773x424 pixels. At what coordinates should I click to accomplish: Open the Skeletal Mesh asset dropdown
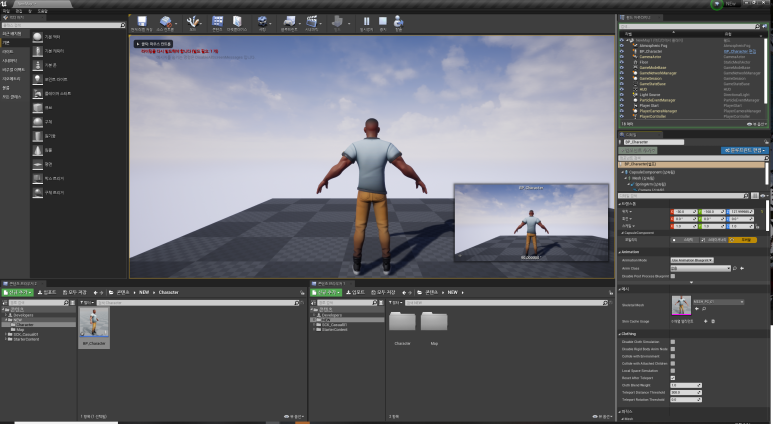pos(719,302)
